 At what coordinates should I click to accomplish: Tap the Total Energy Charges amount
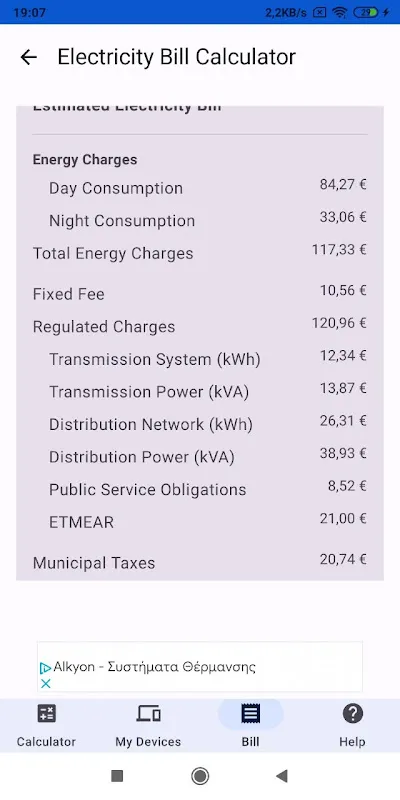tap(339, 250)
